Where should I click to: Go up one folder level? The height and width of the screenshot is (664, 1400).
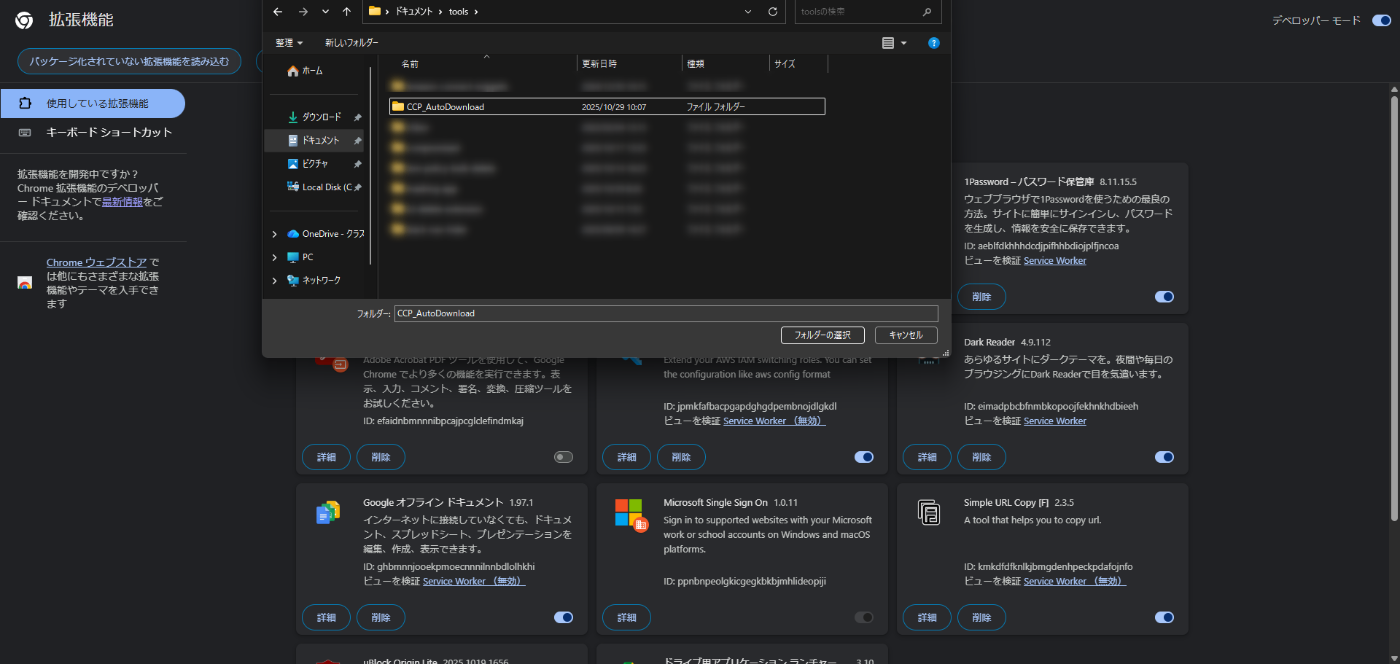click(x=346, y=11)
